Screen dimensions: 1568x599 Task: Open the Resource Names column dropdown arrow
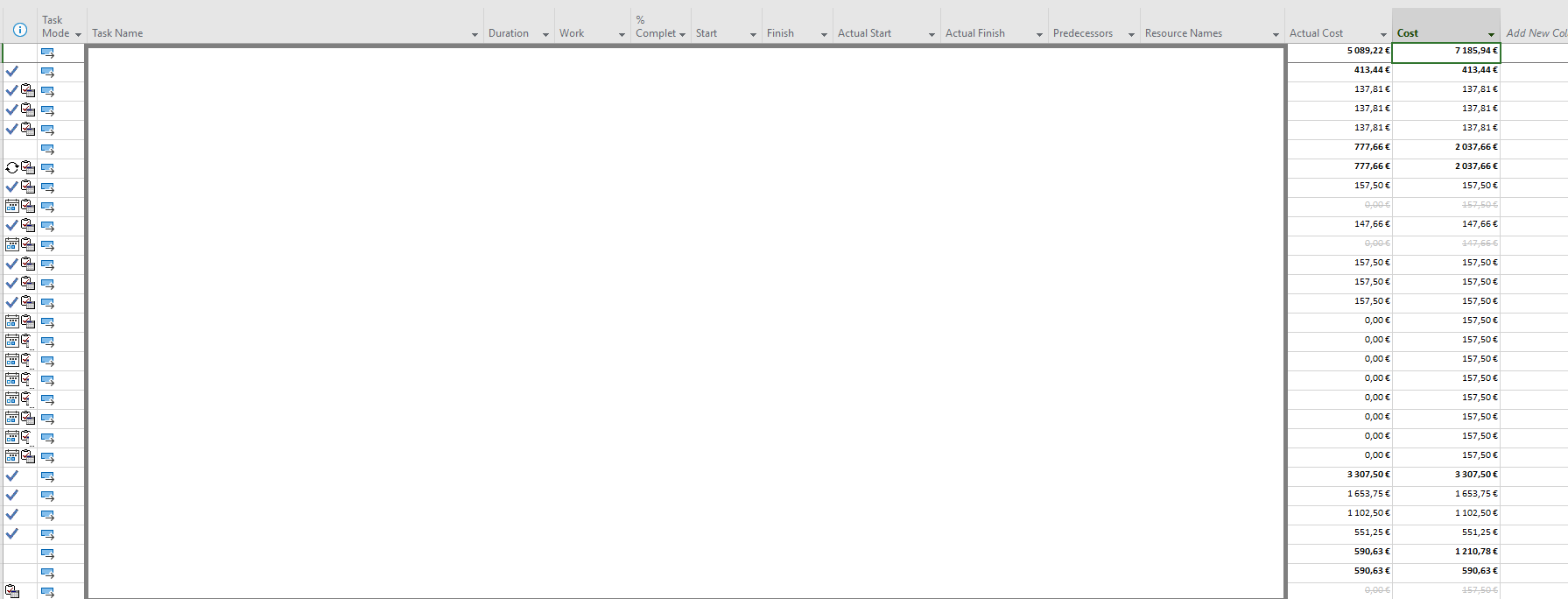tap(1276, 35)
